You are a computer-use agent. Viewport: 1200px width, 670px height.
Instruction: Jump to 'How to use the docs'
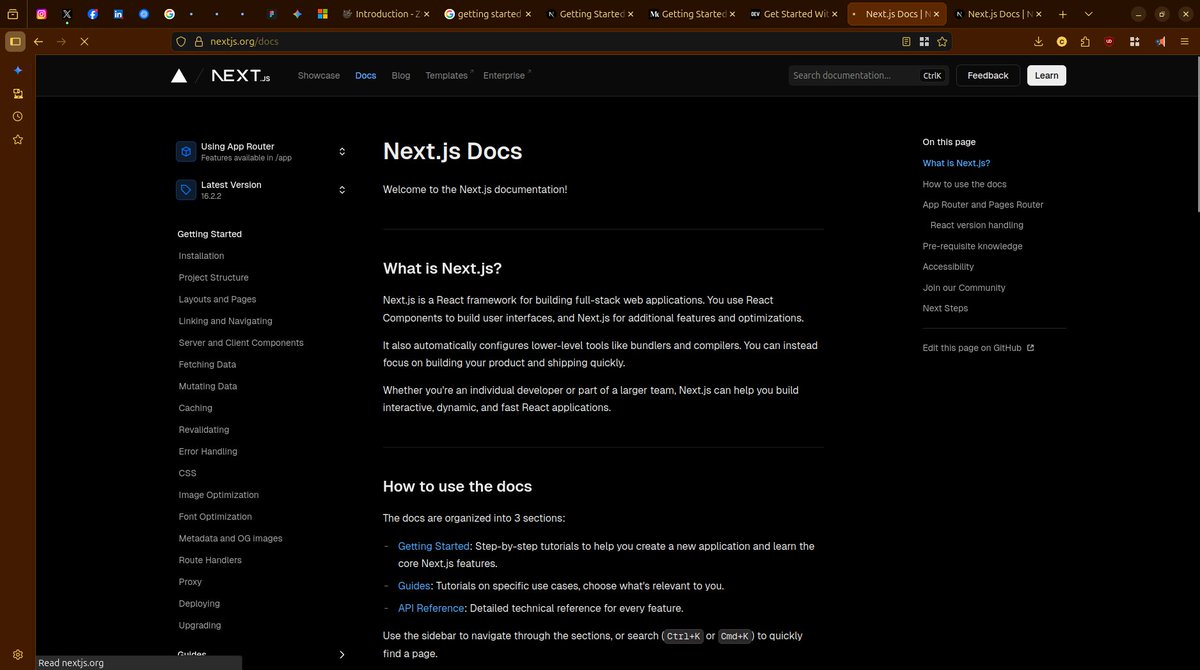click(964, 184)
